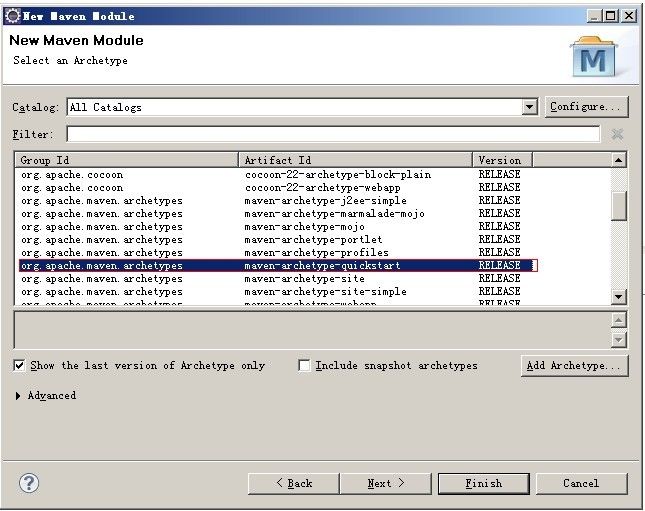Screen dimensions: 645x511
Task: Cancel the New Maven Module wizard
Action: point(581,483)
